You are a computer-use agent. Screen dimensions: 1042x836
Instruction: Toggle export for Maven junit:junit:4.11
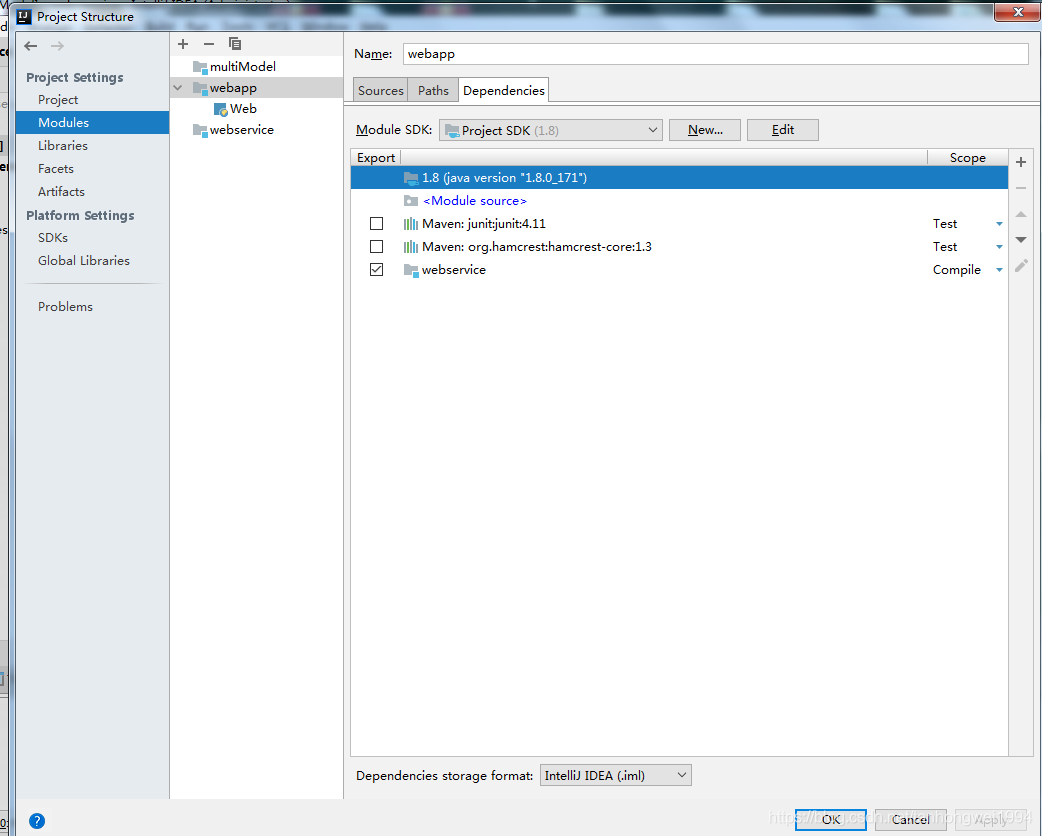[x=377, y=224]
